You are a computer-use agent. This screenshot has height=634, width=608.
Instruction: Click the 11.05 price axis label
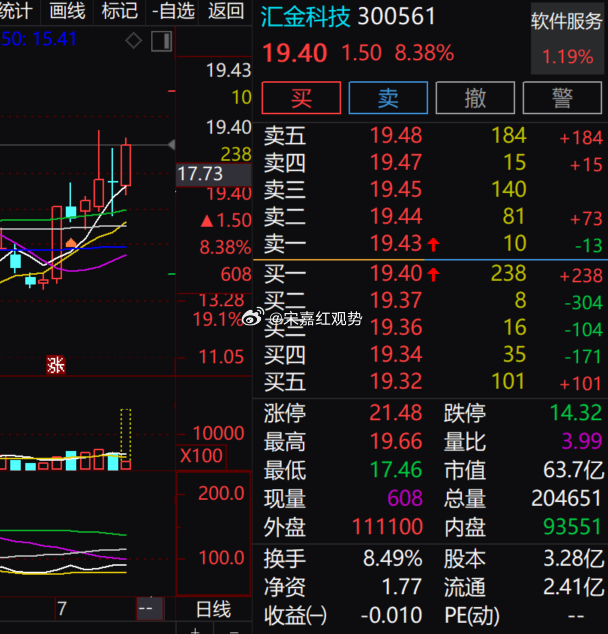pos(222,357)
